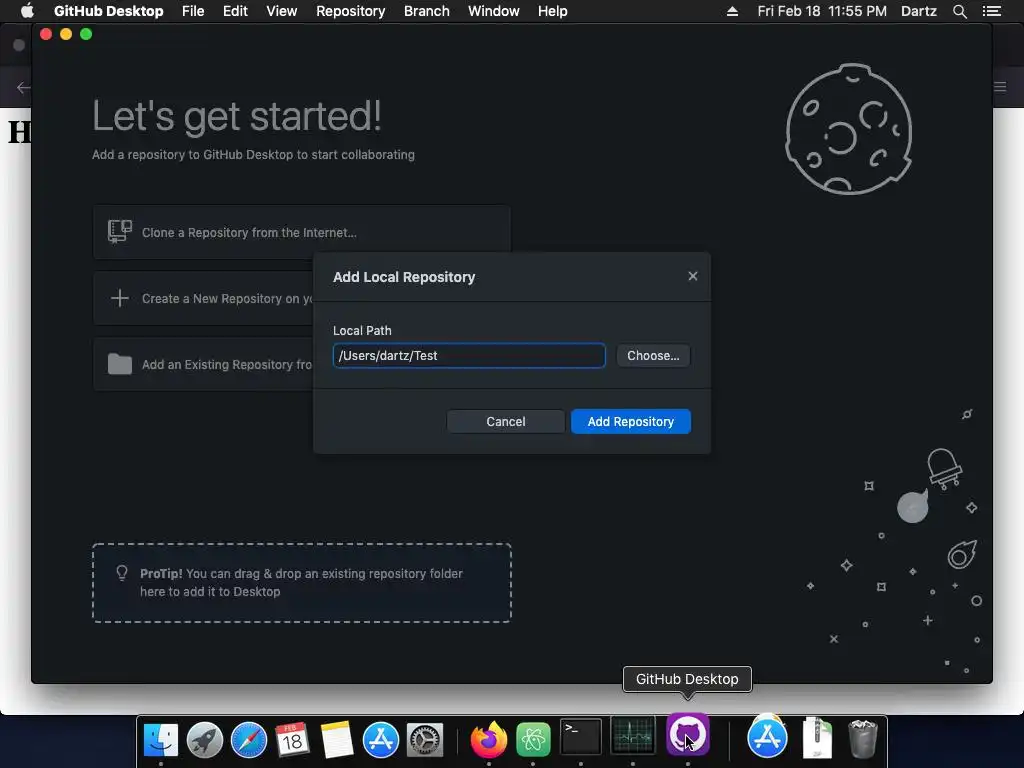Click GitHub Desktop icon in the Dock
This screenshot has width=1024, height=768.
tap(688, 733)
